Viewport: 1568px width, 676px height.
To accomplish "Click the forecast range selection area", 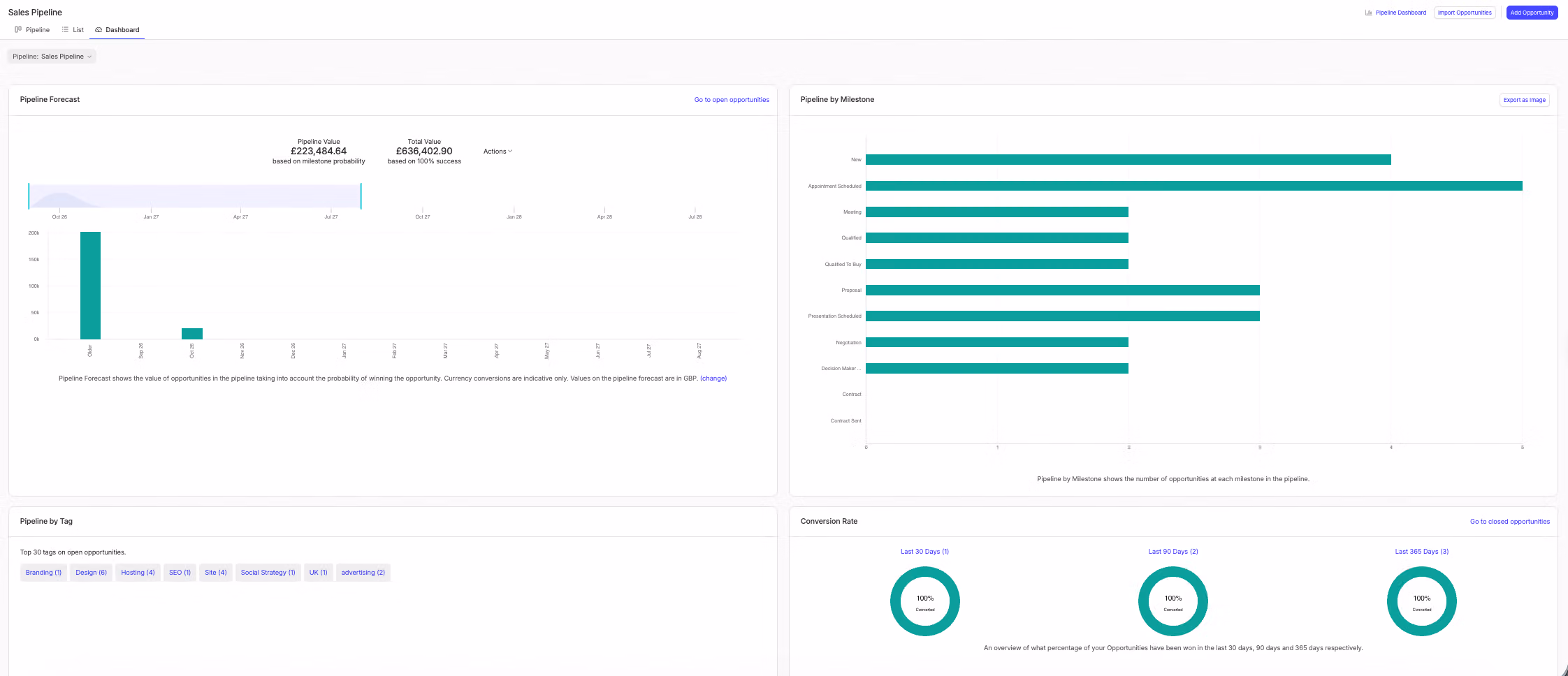I will click(194, 196).
